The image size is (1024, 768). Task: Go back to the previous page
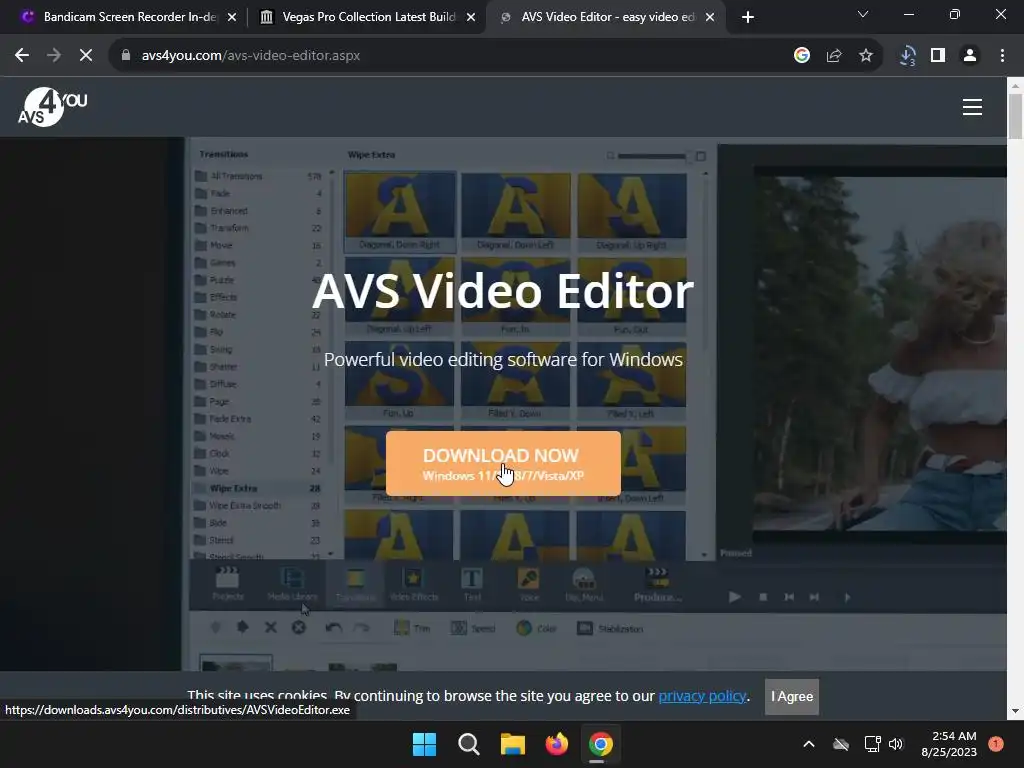(22, 56)
